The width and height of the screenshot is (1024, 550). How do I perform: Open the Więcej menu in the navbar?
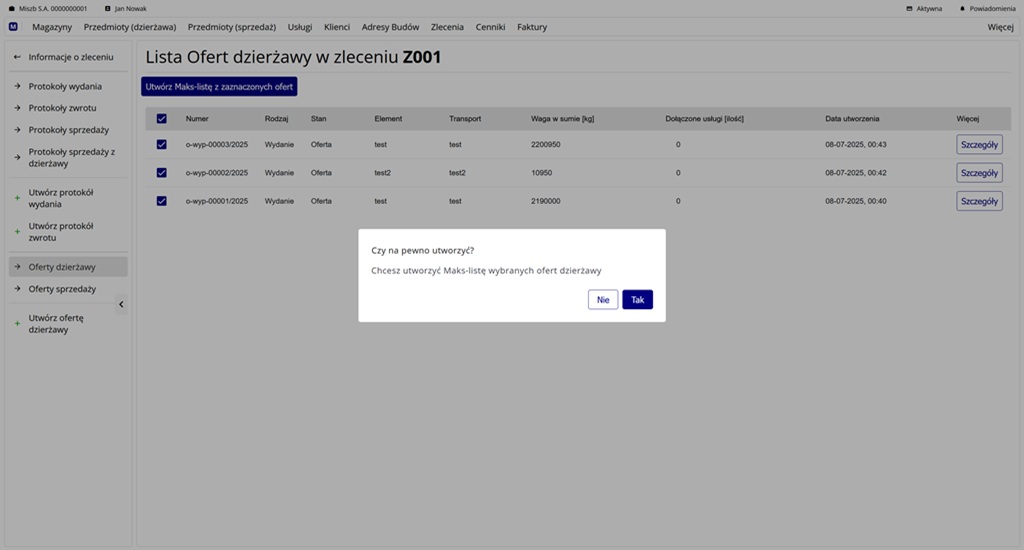pyautogui.click(x=1000, y=27)
